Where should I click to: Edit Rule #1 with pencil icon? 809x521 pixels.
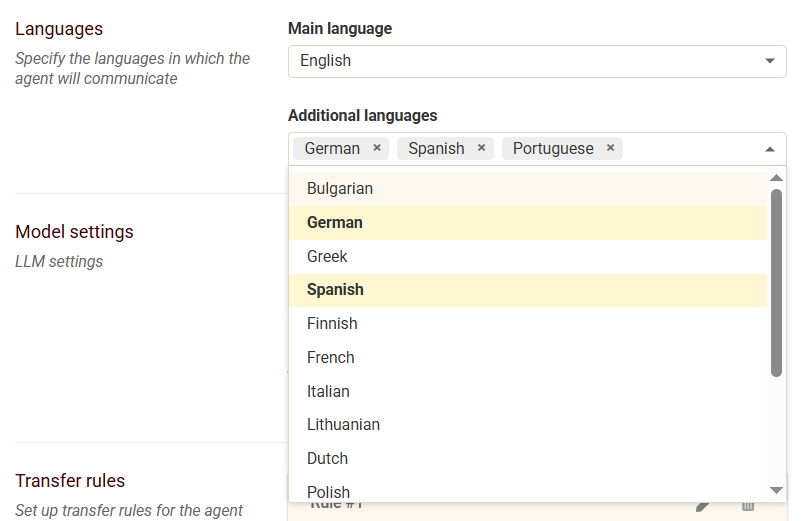(702, 506)
